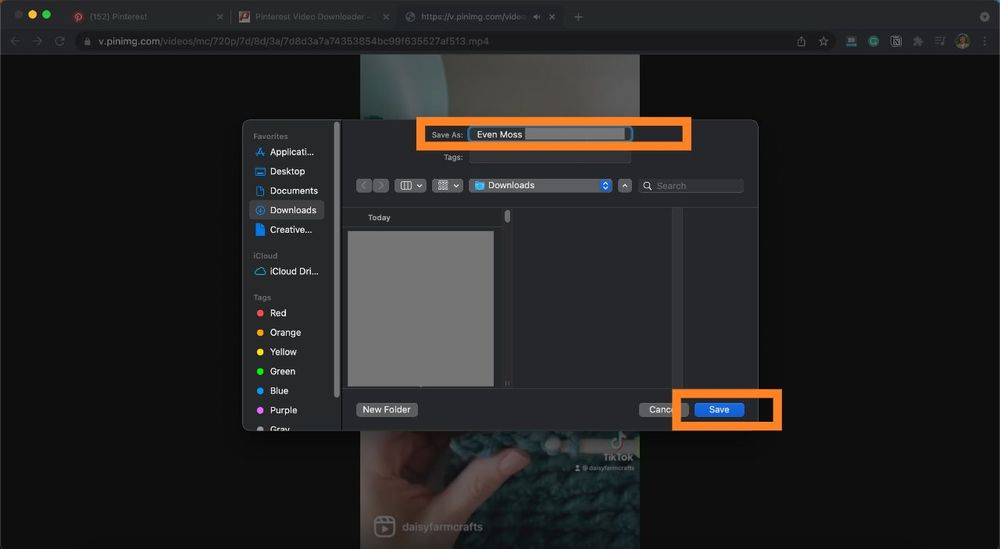Click the Save button

(x=718, y=410)
